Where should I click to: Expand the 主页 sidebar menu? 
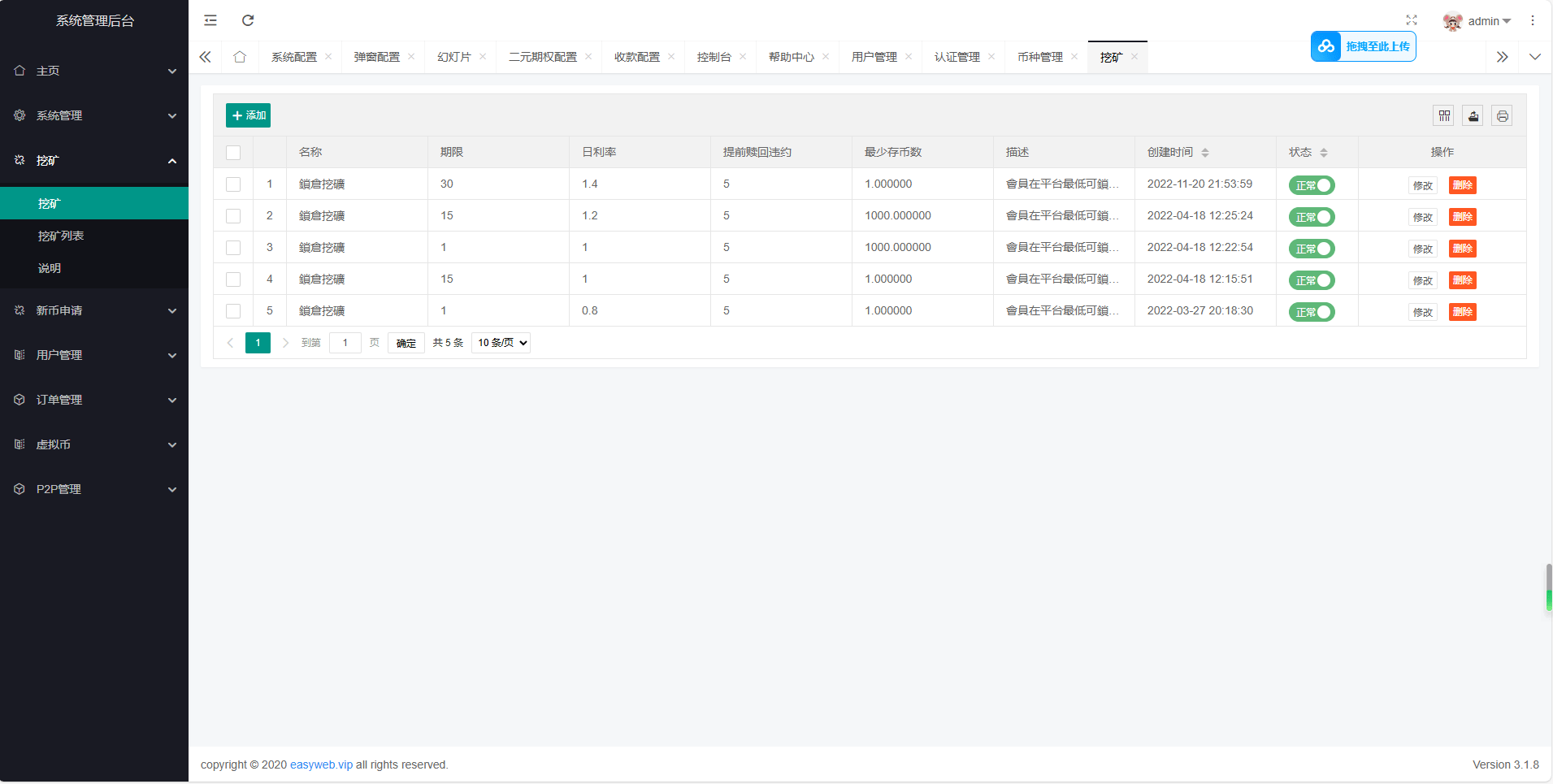click(94, 71)
